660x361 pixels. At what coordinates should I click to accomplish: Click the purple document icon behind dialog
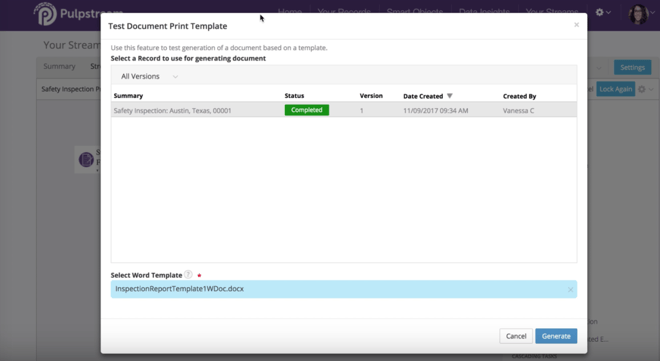pos(86,159)
